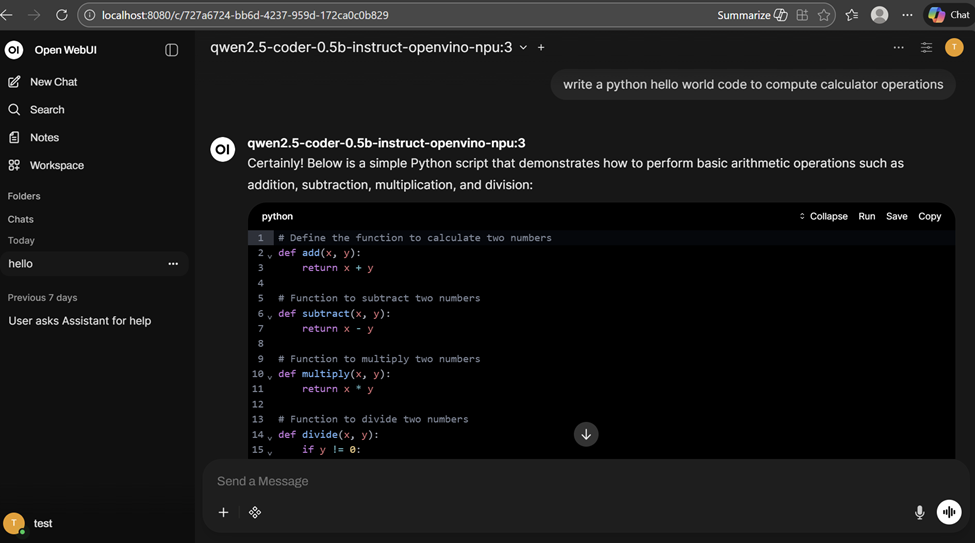
Task: Open chat controls sliders icon
Action: point(926,48)
